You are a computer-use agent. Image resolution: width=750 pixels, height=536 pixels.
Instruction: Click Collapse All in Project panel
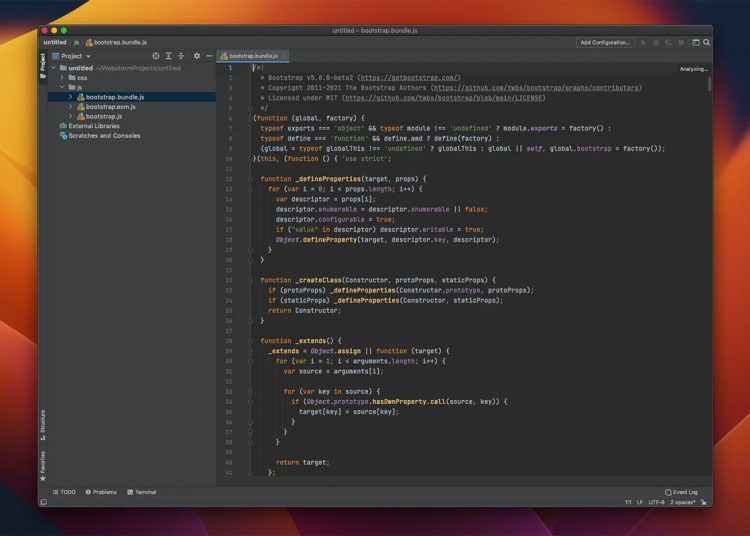[180, 56]
